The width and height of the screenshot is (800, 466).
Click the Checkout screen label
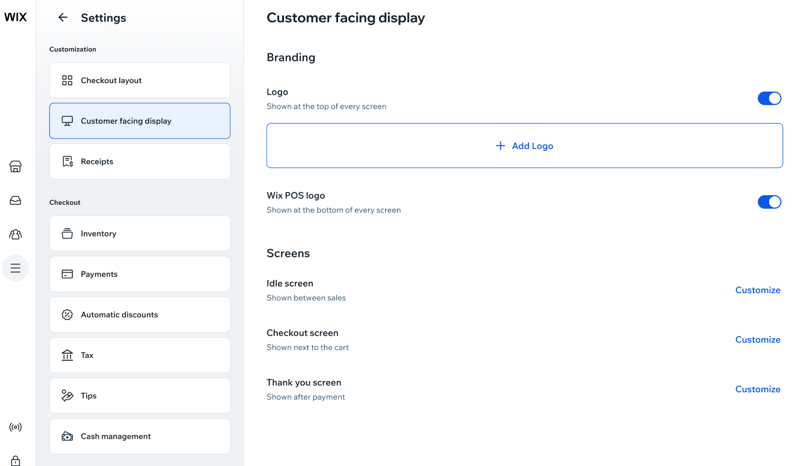[302, 333]
